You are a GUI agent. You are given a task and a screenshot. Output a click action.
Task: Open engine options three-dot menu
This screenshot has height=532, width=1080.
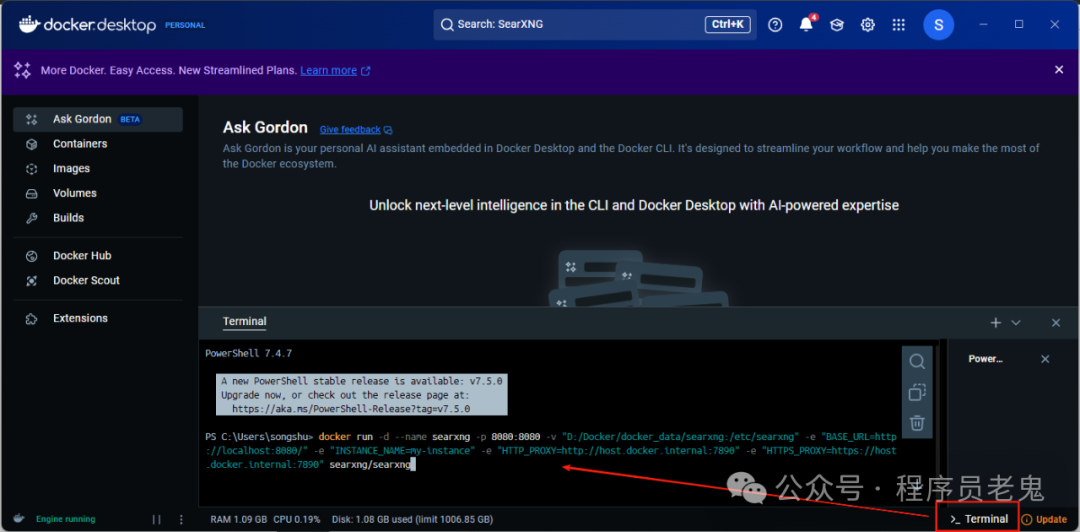[181, 519]
